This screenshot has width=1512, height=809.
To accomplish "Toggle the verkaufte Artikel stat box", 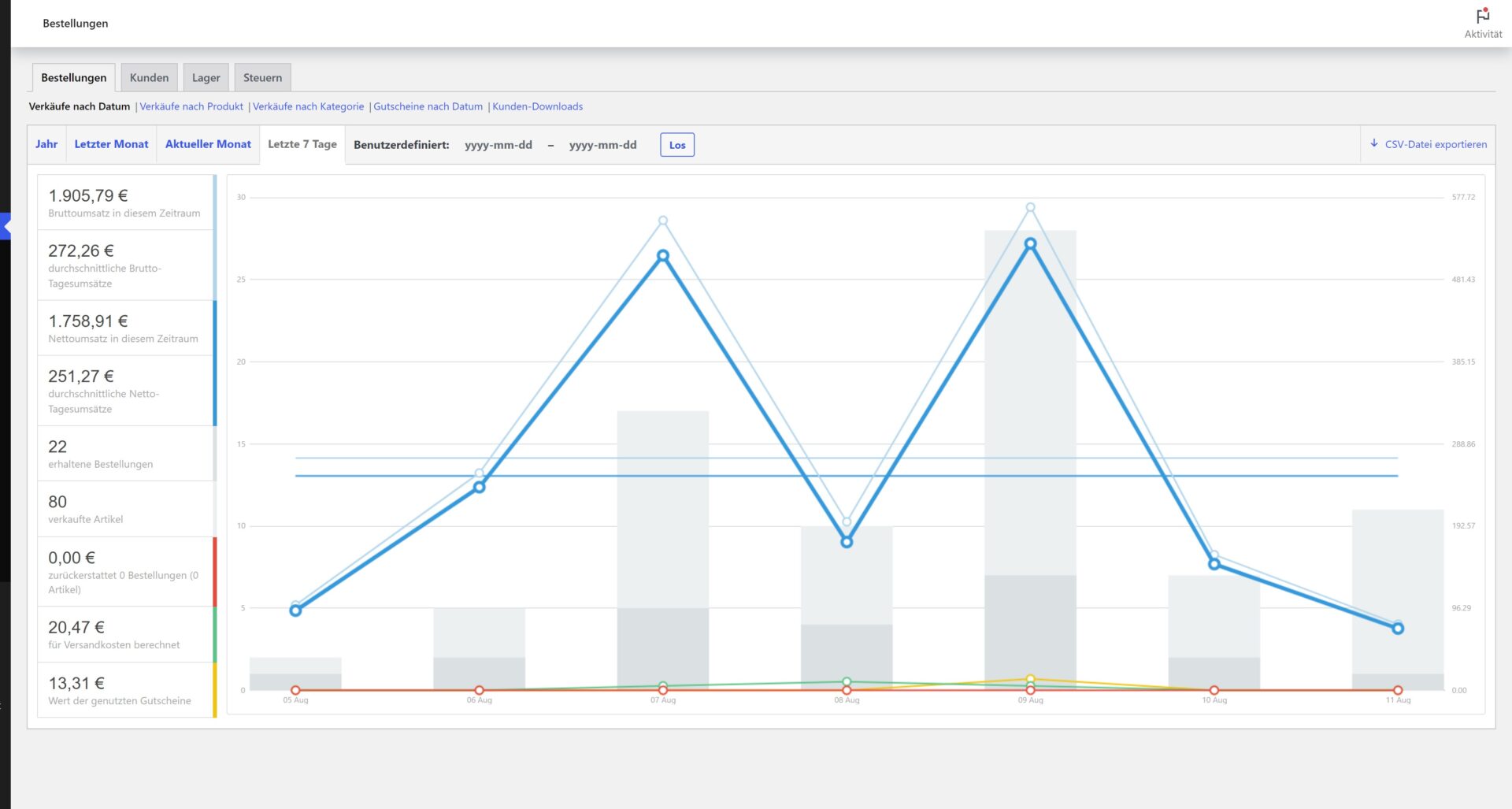I will 122,509.
